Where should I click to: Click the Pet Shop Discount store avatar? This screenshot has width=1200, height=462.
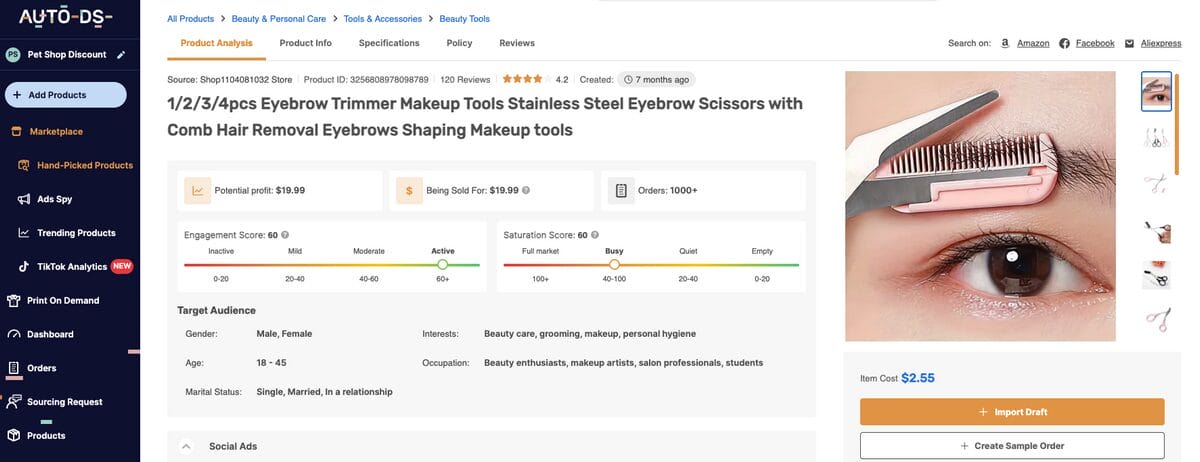[x=13, y=55]
